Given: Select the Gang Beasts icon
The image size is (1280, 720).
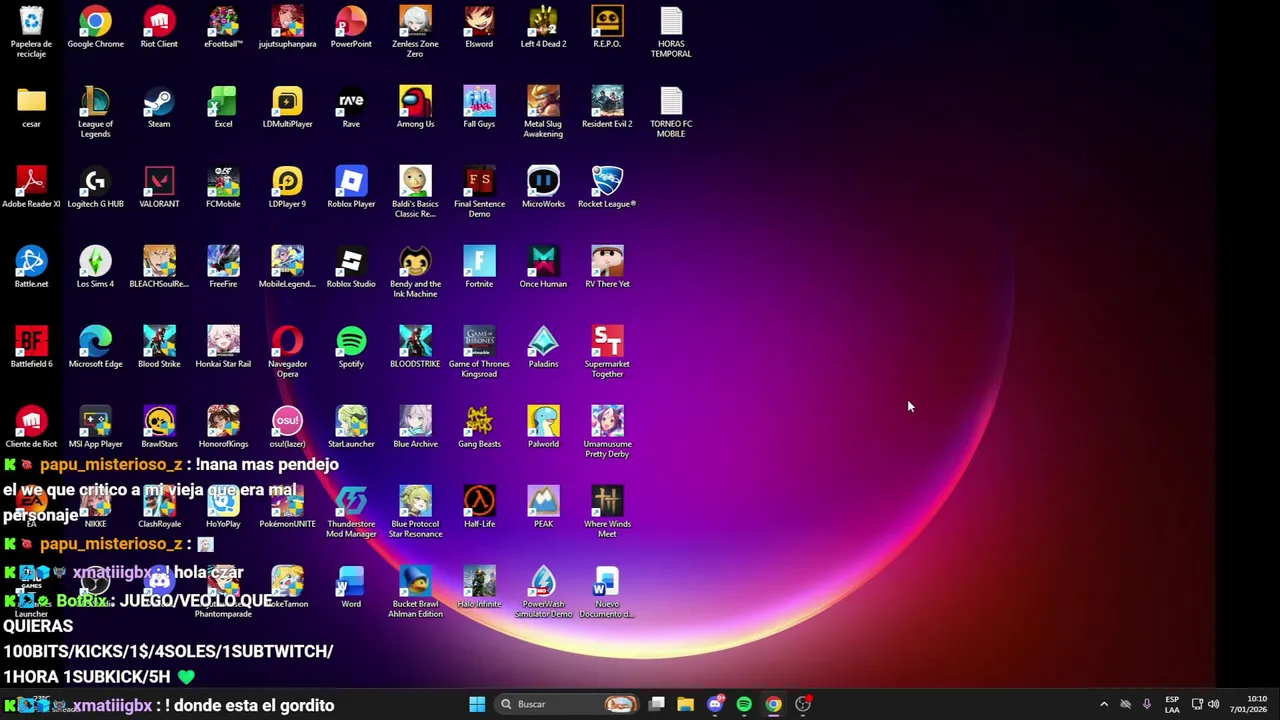Looking at the screenshot, I should [479, 427].
